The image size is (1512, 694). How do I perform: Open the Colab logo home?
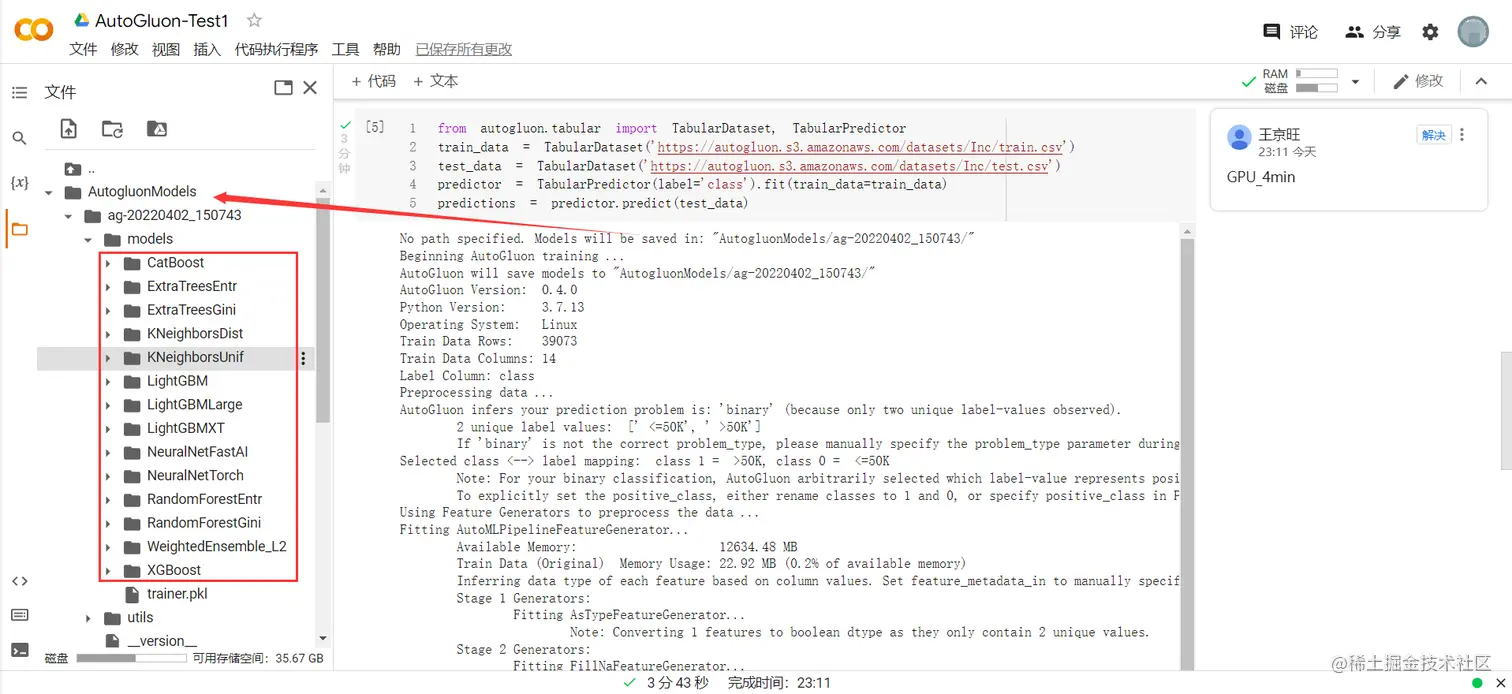34,31
